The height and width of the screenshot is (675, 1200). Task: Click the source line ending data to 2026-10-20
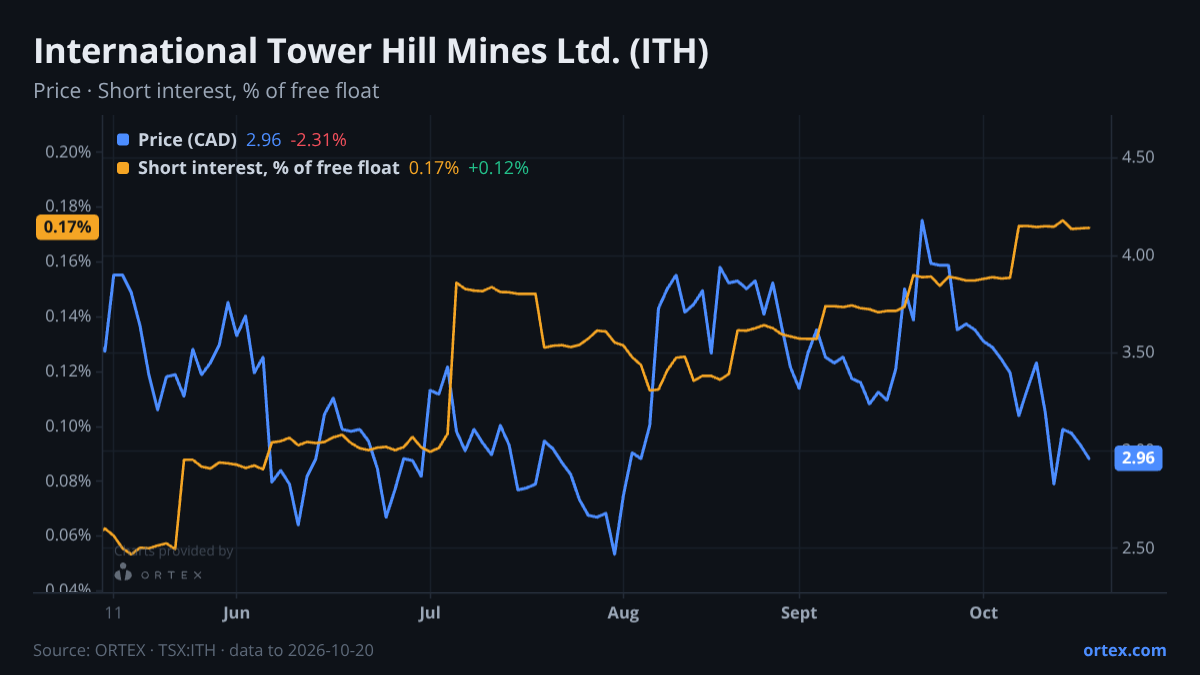204,650
